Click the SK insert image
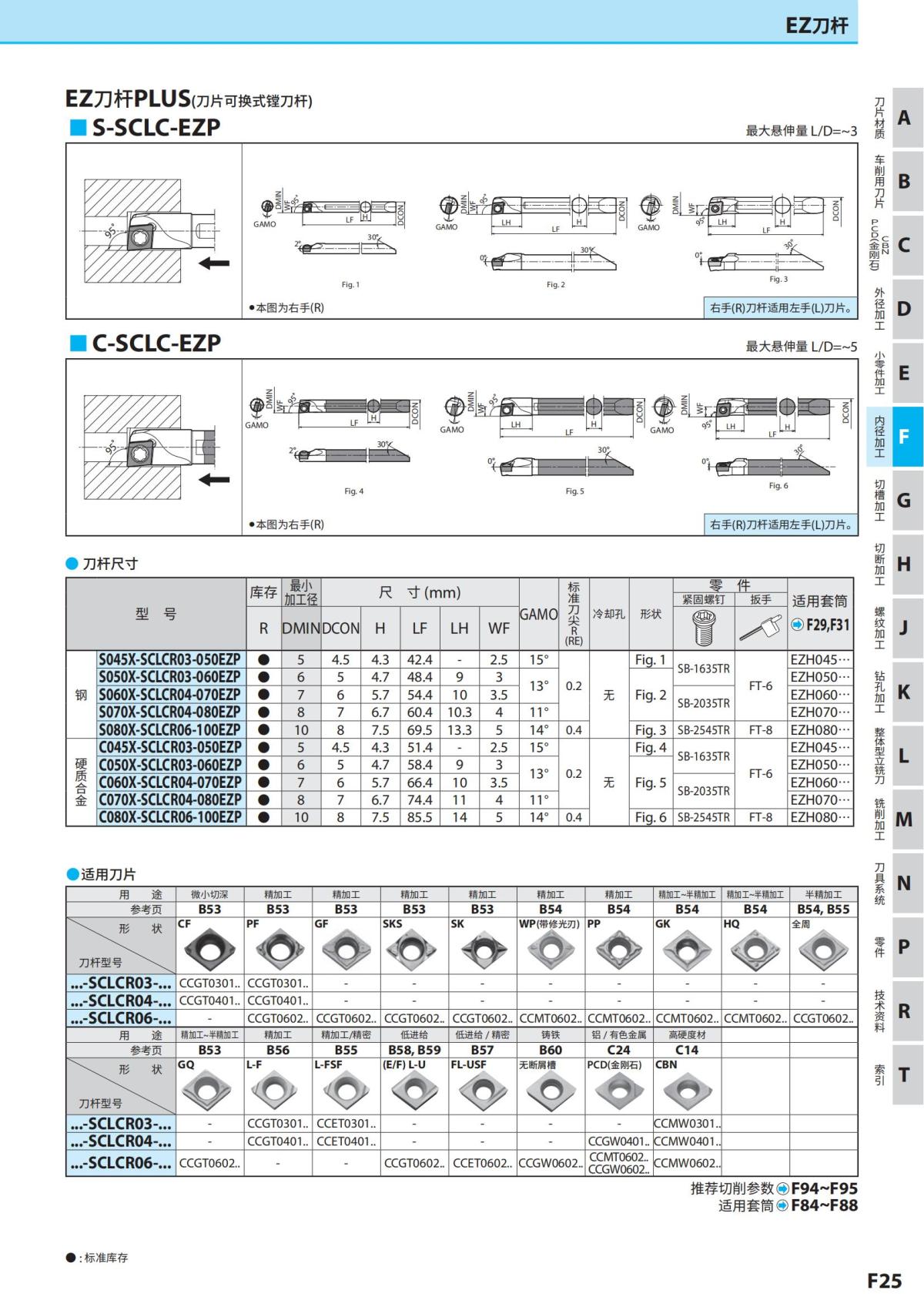 tap(483, 948)
